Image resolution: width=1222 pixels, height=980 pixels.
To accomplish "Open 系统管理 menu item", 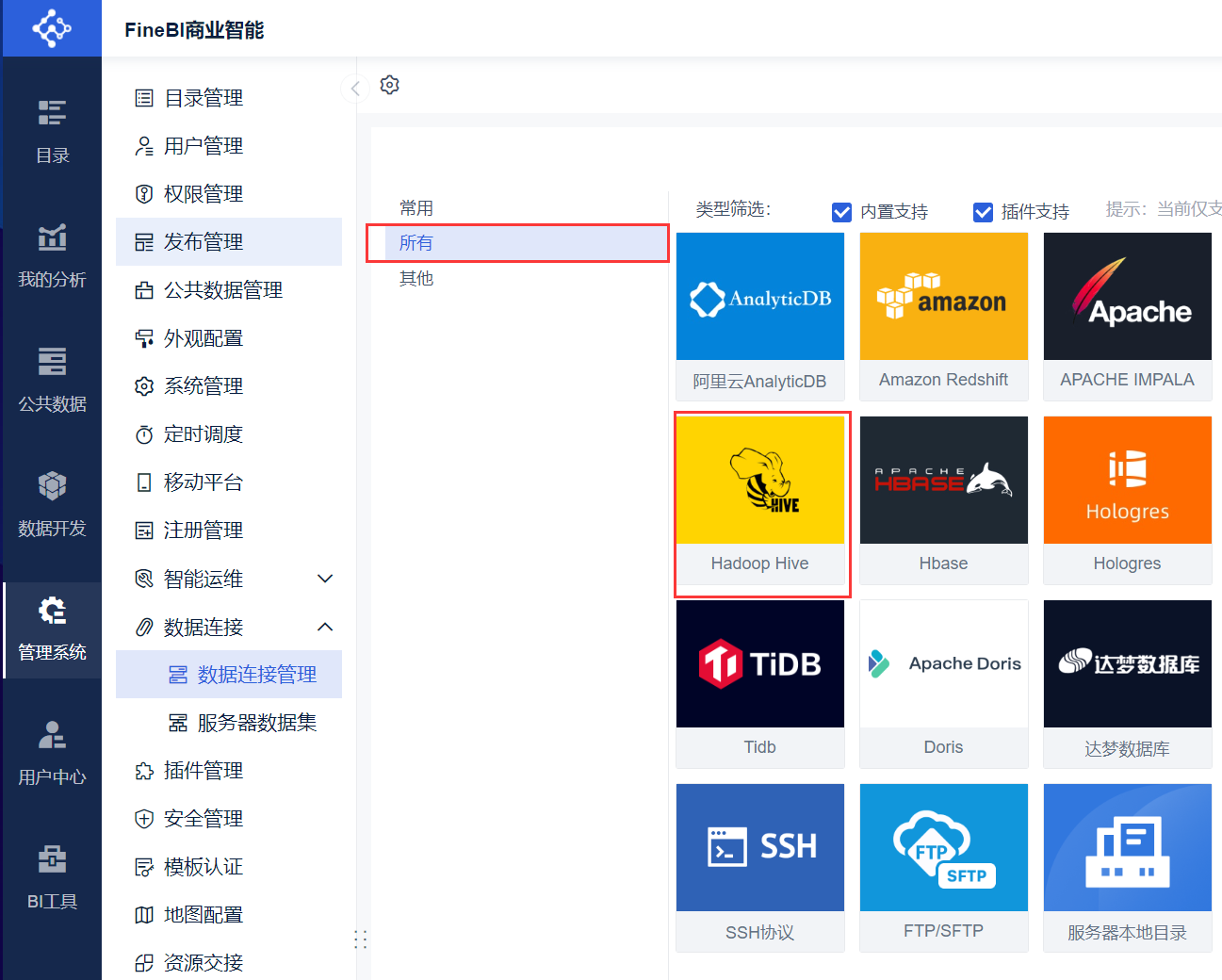I will point(229,386).
